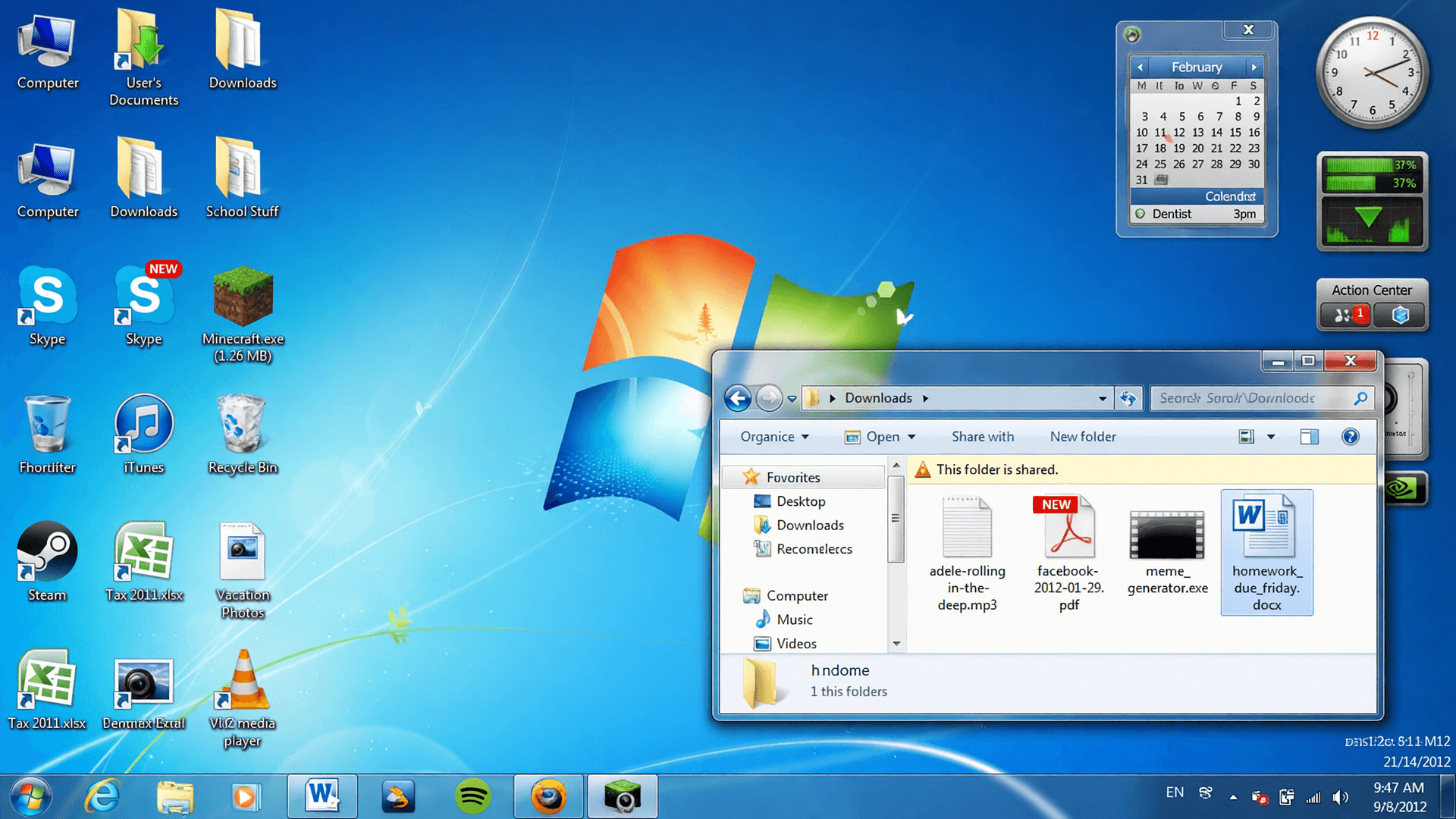This screenshot has width=1456, height=819.
Task: Go back in the Explorer window
Action: point(738,398)
